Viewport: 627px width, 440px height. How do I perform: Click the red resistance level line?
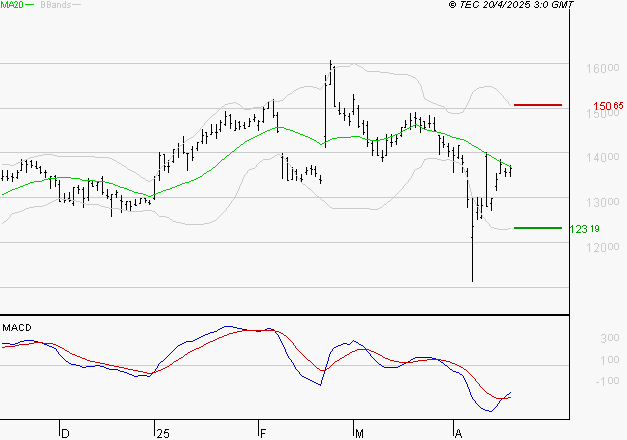538,105
